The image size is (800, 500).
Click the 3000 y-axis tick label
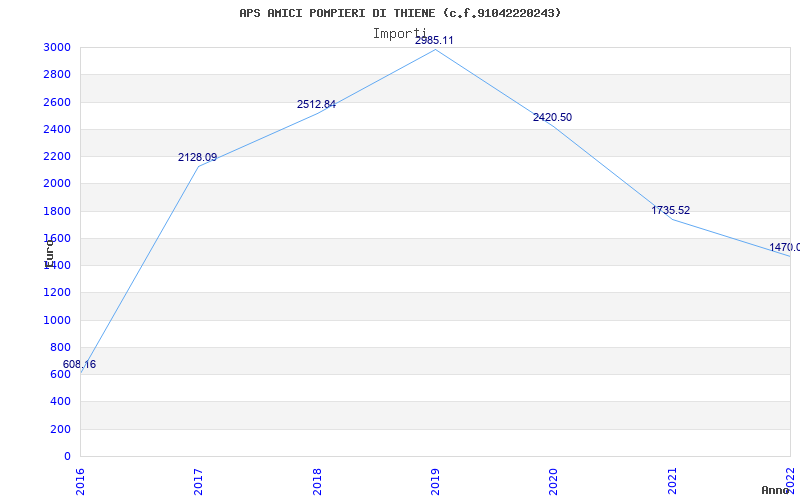pyautogui.click(x=57, y=47)
